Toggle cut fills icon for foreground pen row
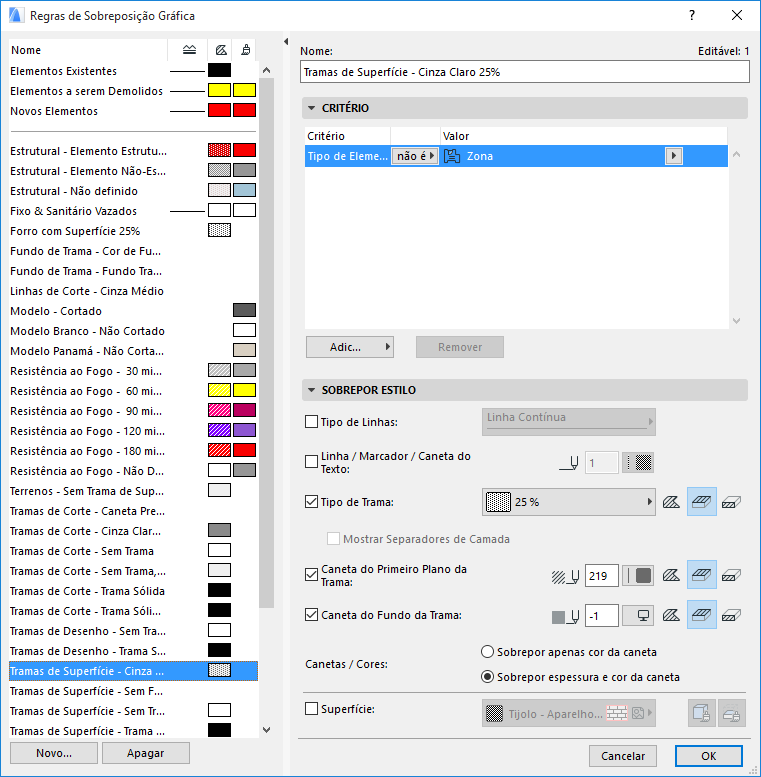The width and height of the screenshot is (761, 777). coord(731,575)
